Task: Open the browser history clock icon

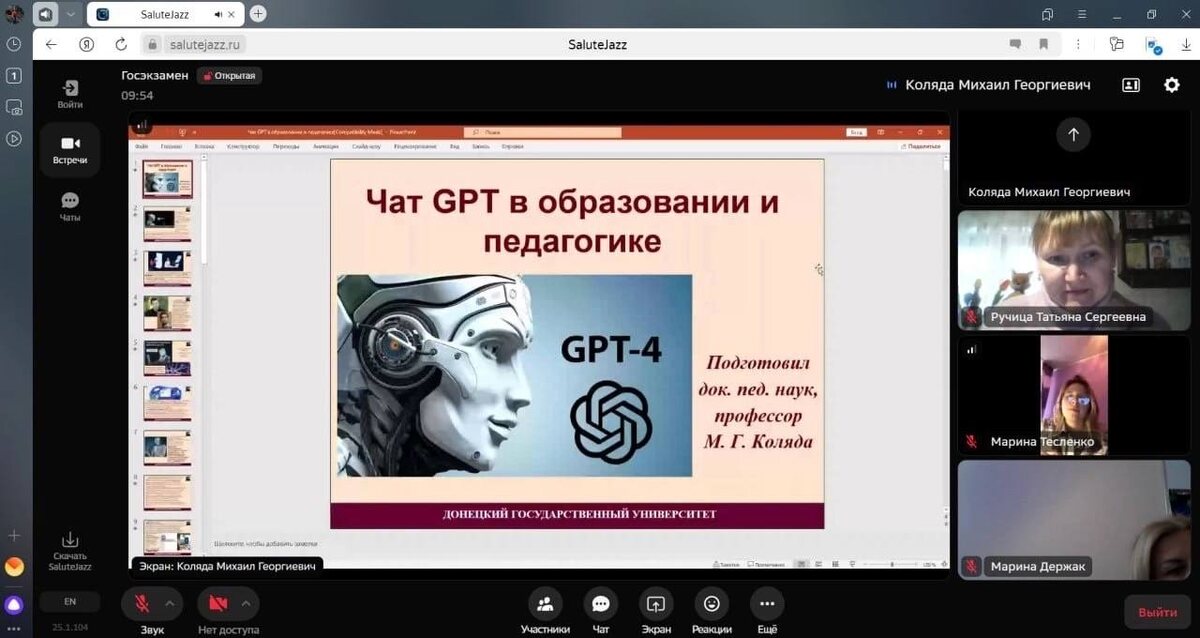Action: pos(14,44)
